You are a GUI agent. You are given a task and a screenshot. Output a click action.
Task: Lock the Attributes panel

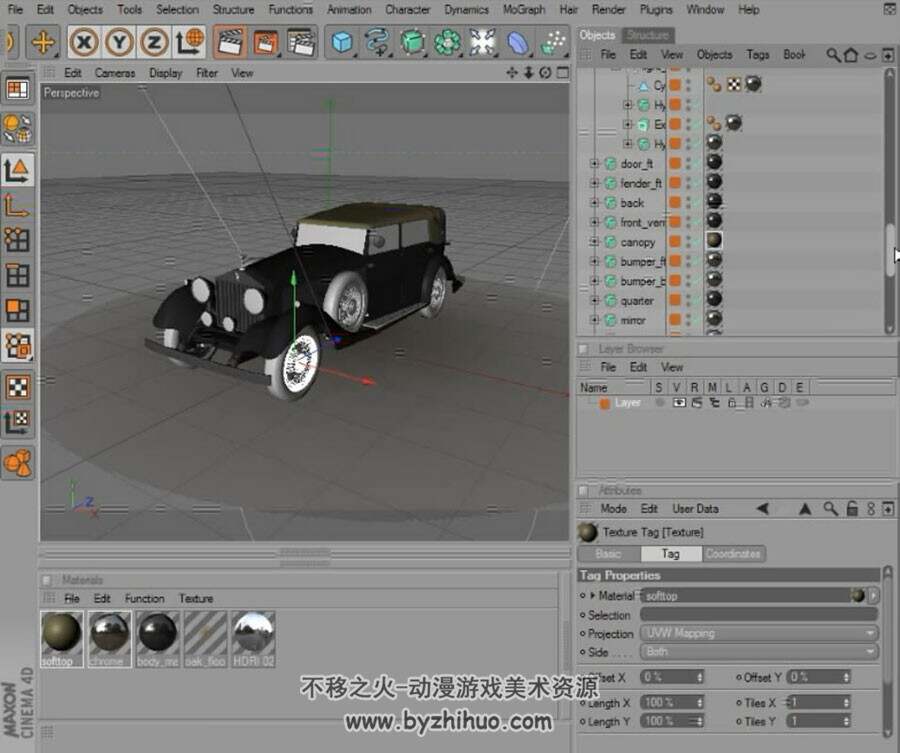[852, 509]
